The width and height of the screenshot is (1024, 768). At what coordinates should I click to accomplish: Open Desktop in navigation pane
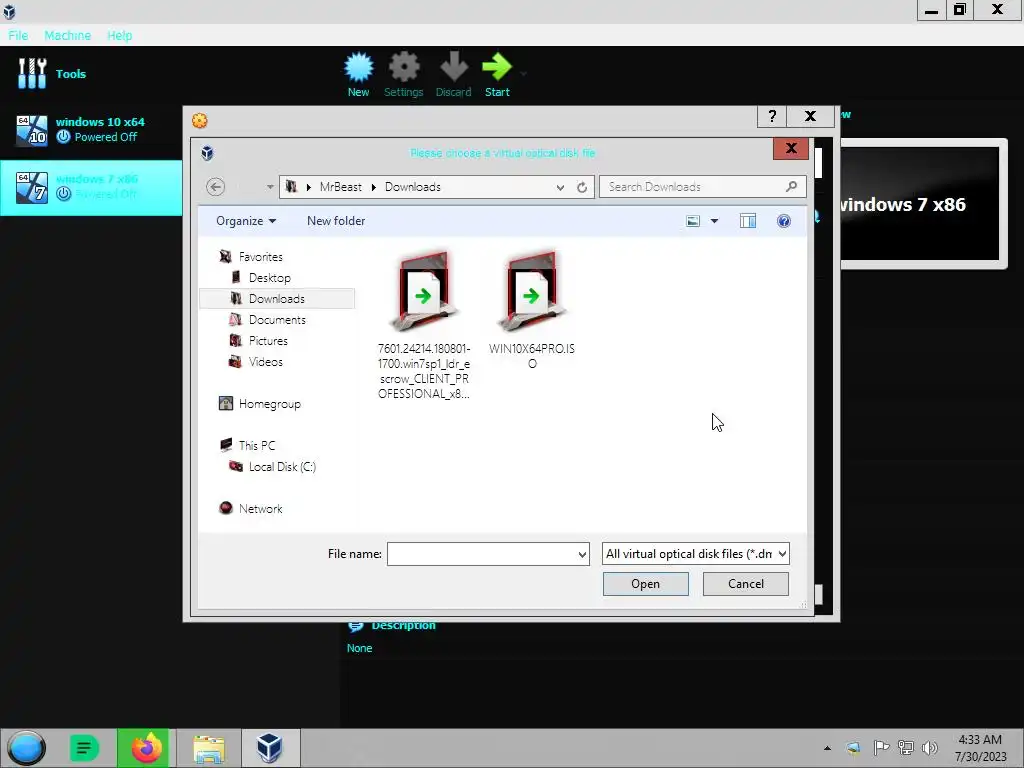tap(270, 278)
